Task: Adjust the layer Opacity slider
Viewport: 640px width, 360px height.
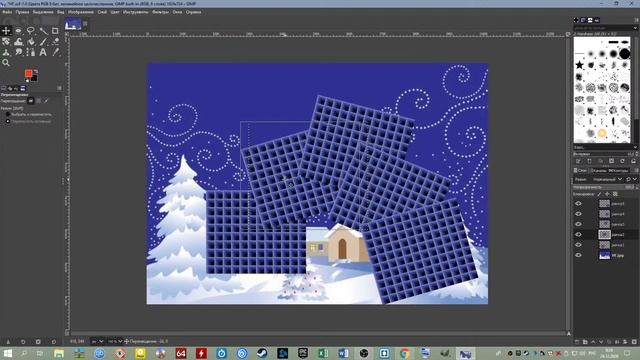Action: tap(604, 187)
